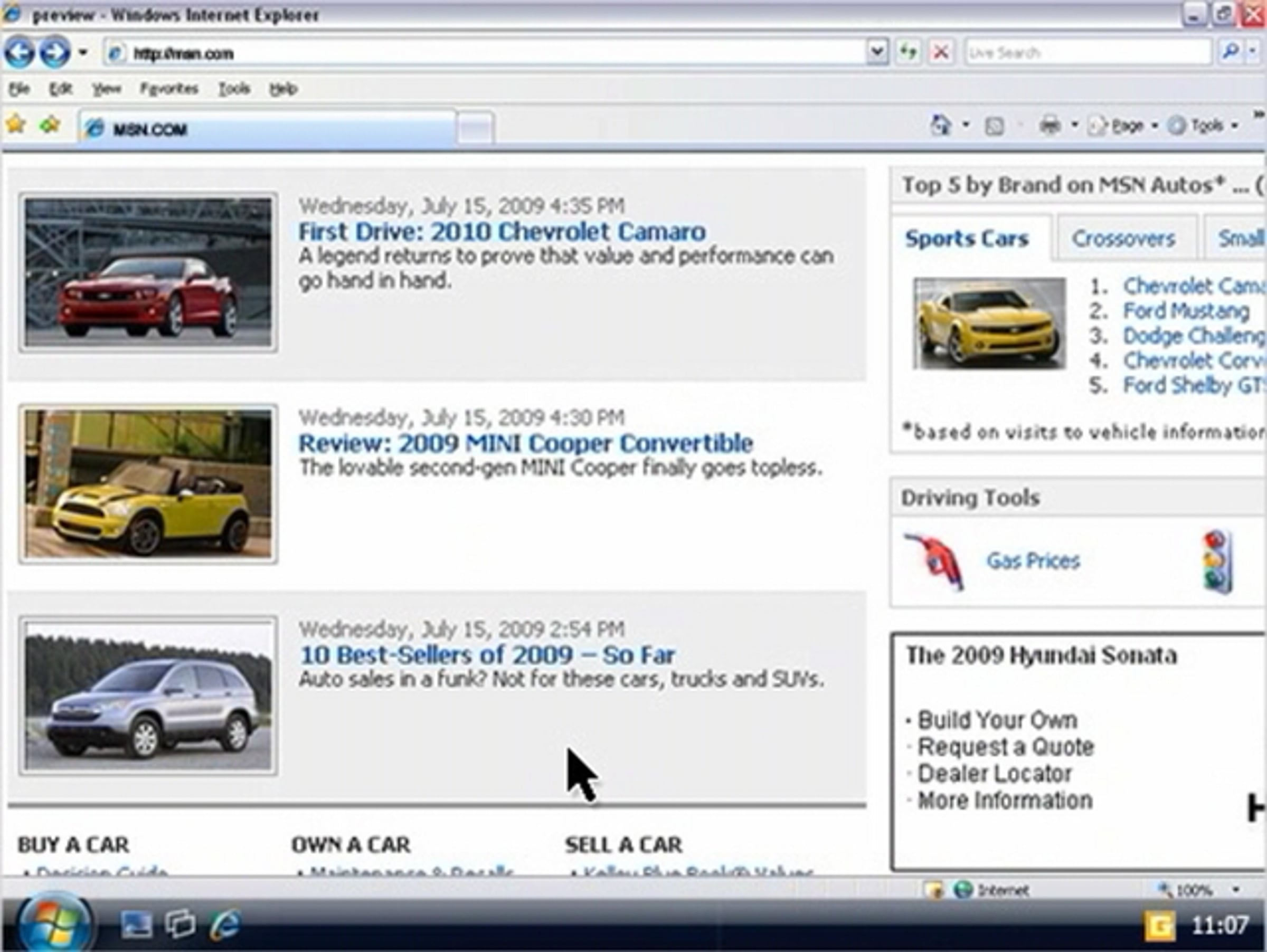Refresh the page with the green arrows icon
This screenshot has height=952, width=1267.
tap(909, 53)
